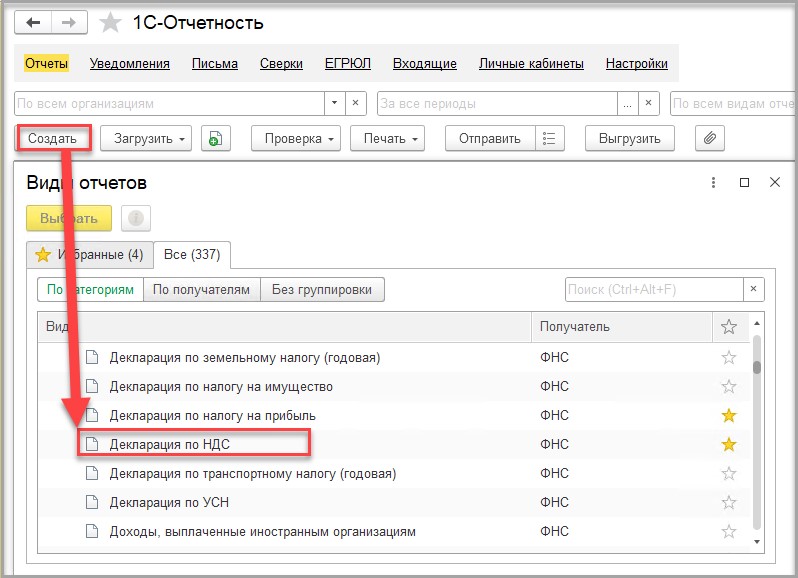798x578 pixels.
Task: Click the yellow Выбрать button
Action: pos(69,218)
